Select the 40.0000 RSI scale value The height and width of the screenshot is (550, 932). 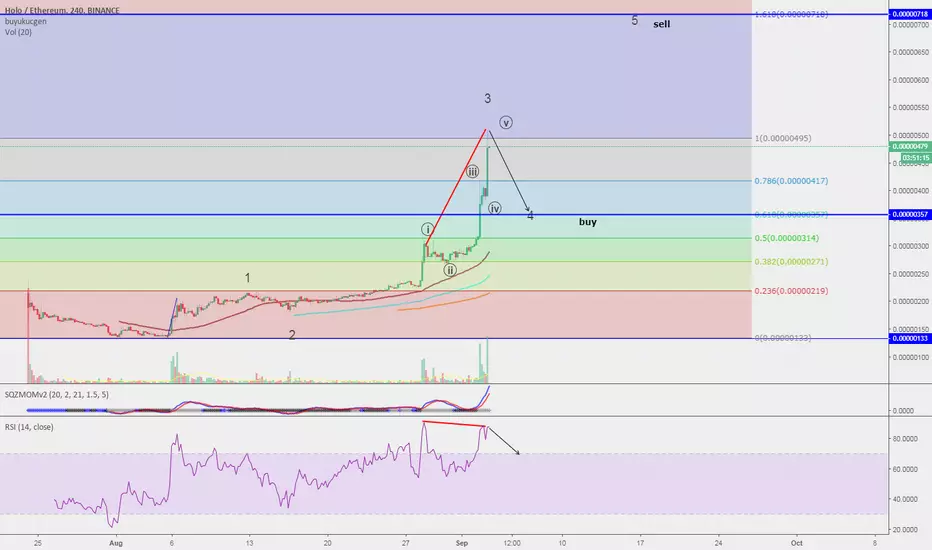tap(905, 499)
